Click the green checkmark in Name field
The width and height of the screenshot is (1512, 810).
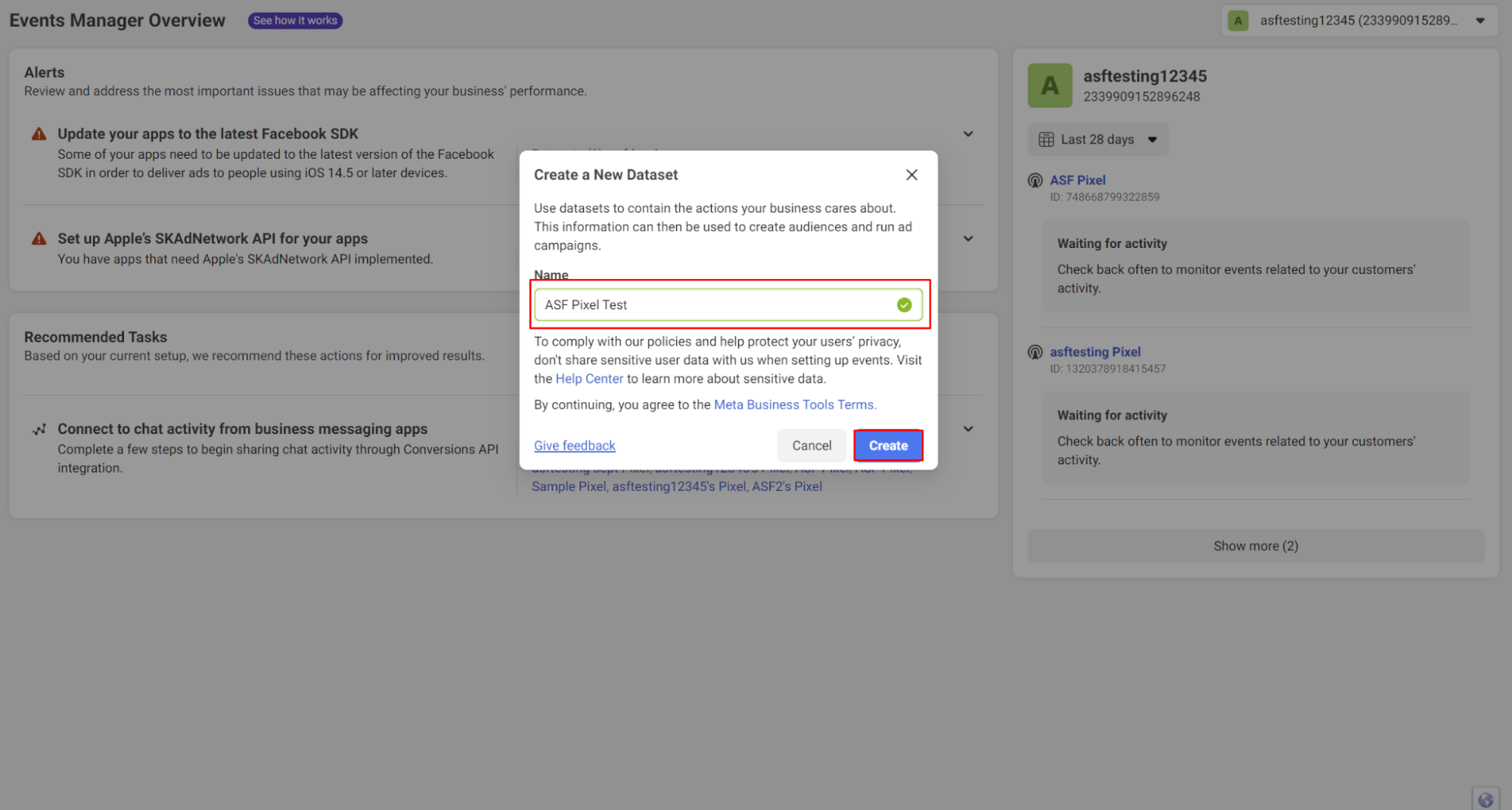pos(904,305)
